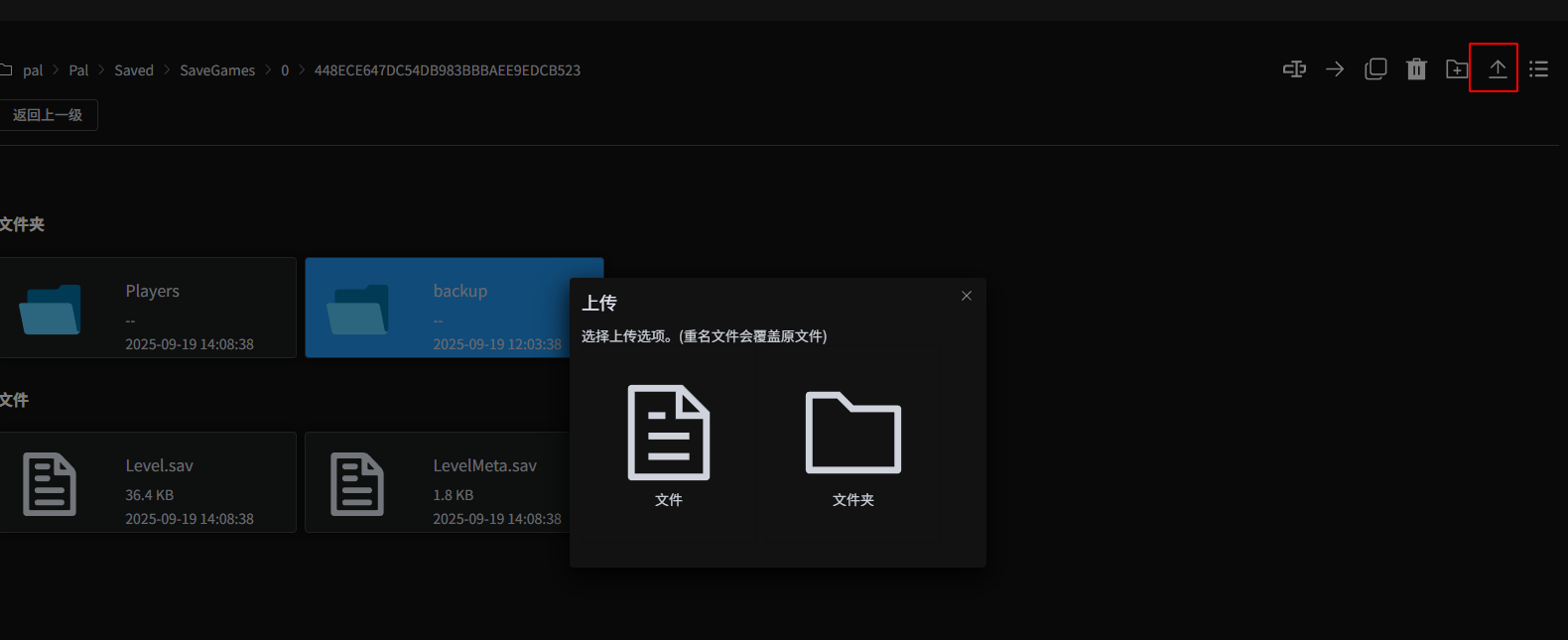The image size is (1568, 640).
Task: Click the copy icon in toolbar
Action: coord(1375,68)
